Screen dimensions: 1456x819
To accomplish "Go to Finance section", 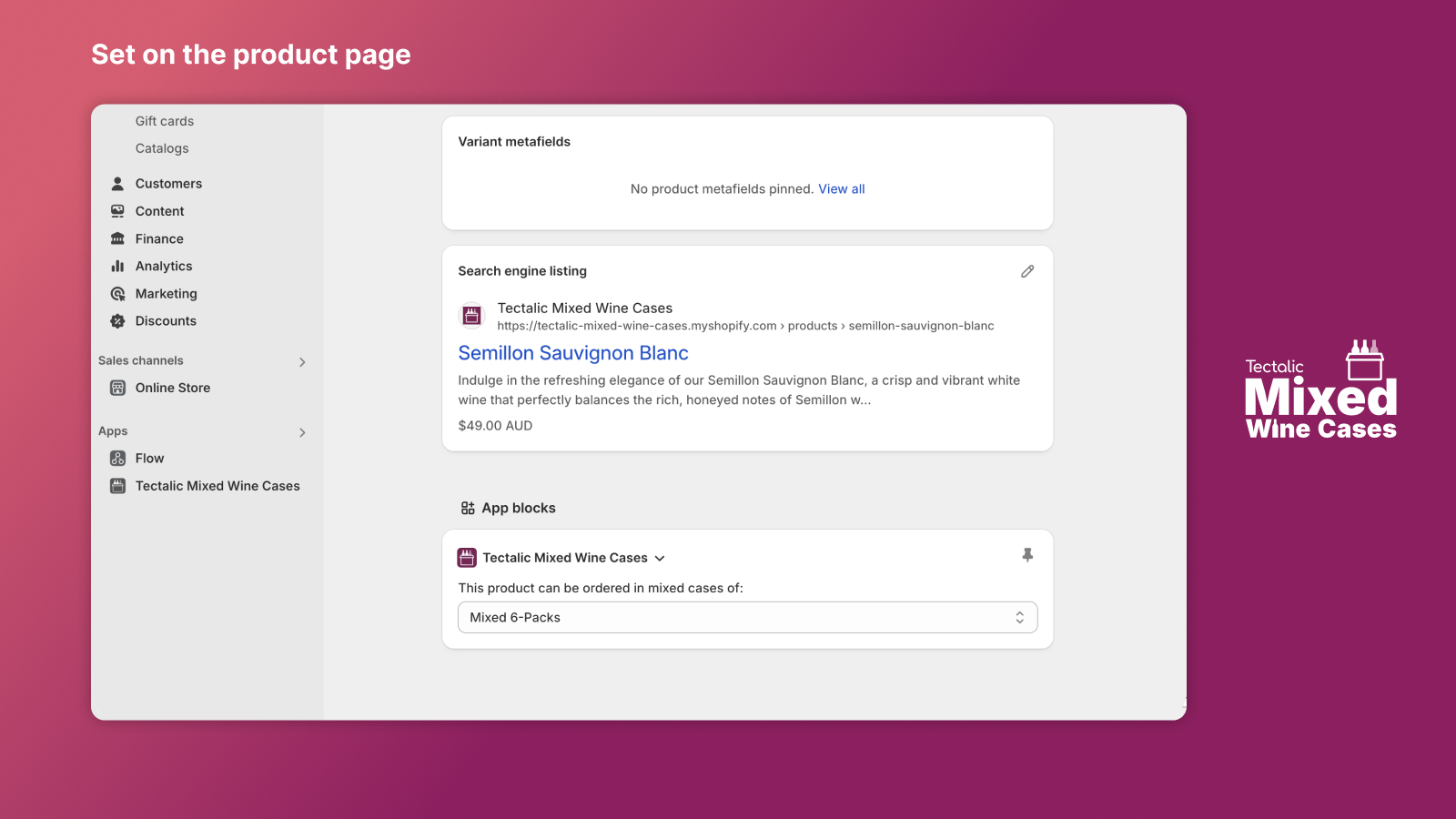I will tap(159, 238).
